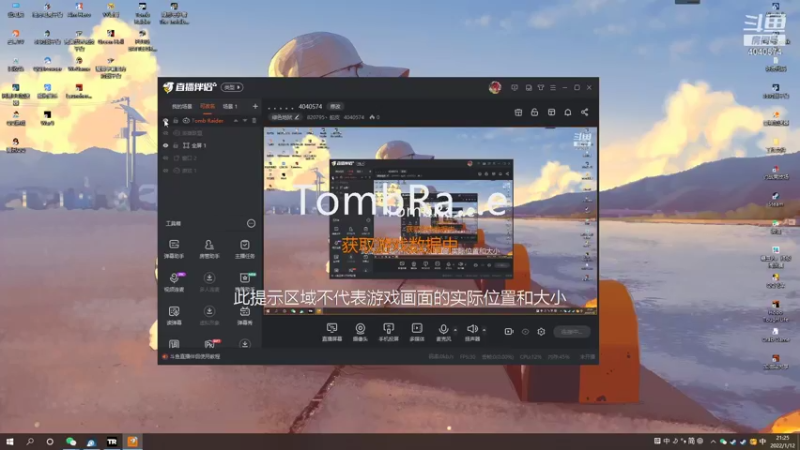Open the PK battle tool in toolbox
800x450 pixels.
click(209, 344)
